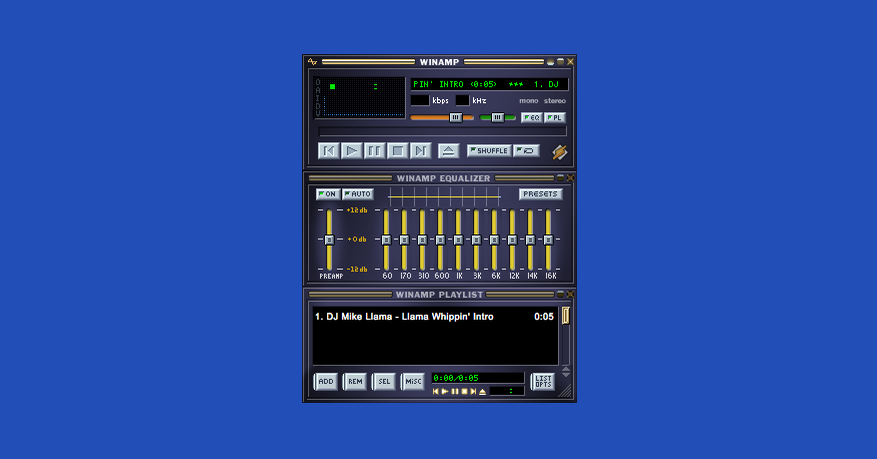This screenshot has width=877, height=459.
Task: Pause mini icon in playlist window
Action: coord(455,391)
